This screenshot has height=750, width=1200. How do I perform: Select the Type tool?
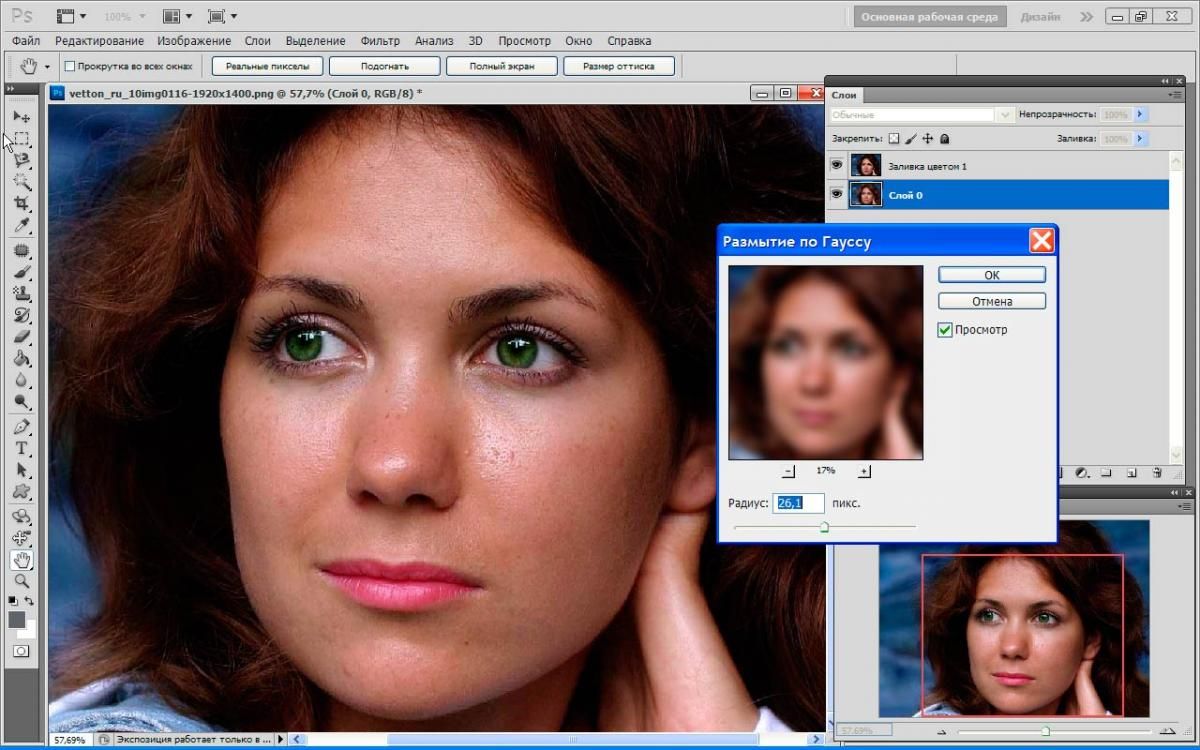point(21,449)
